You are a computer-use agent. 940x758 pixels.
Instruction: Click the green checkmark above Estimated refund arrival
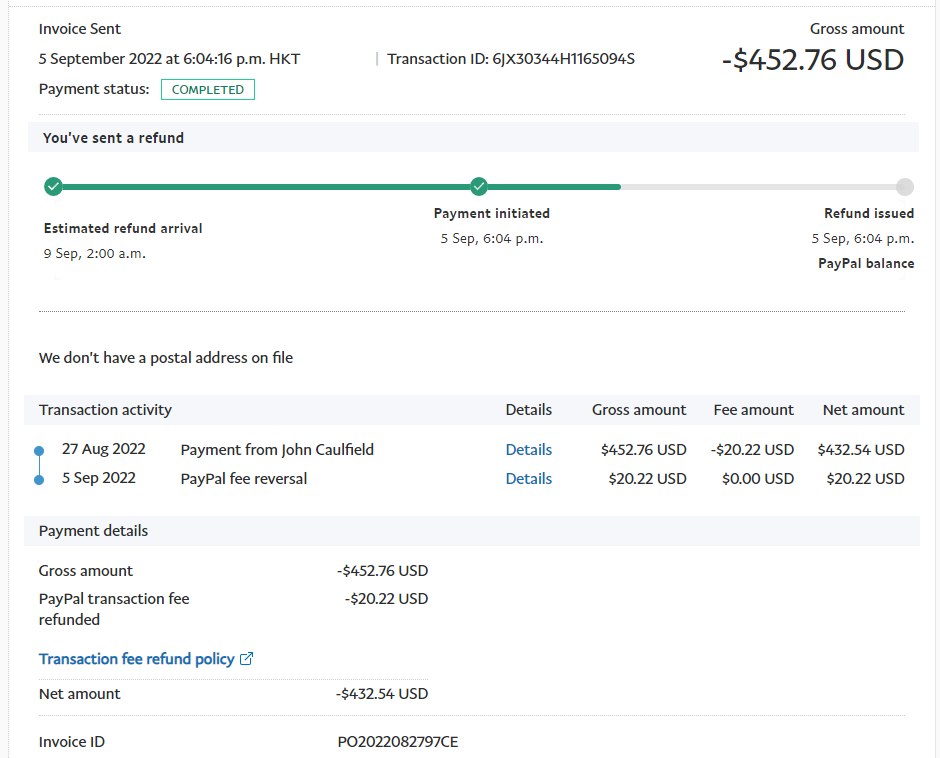[x=53, y=186]
